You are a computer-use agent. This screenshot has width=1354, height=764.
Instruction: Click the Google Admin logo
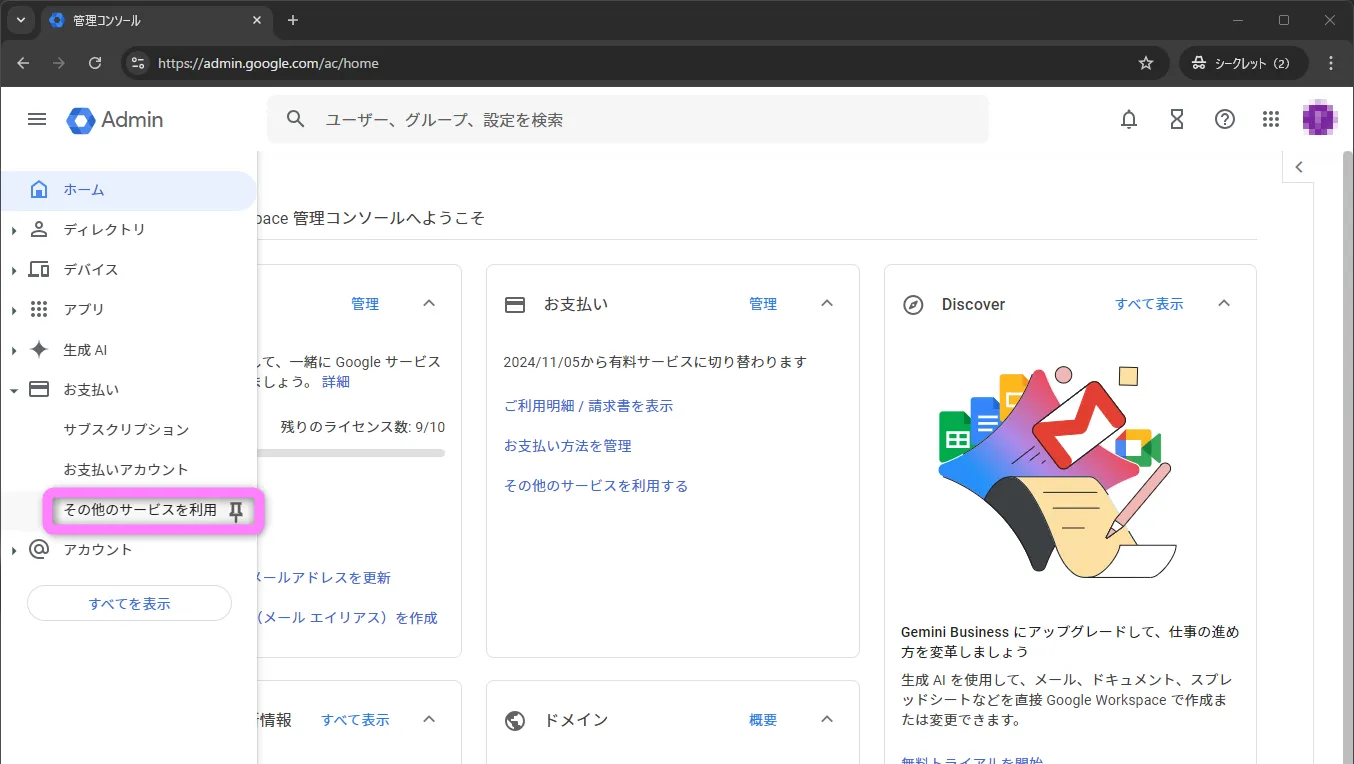[x=115, y=120]
